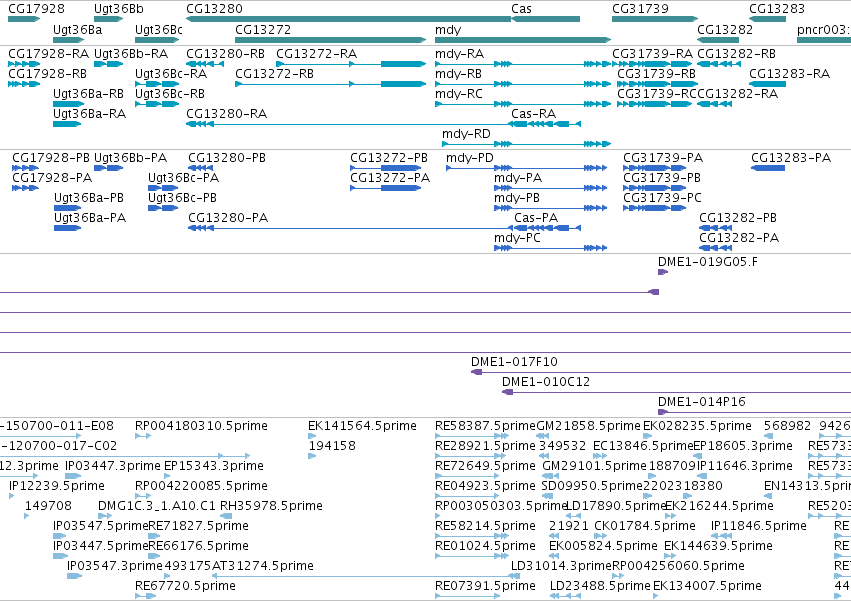851x601 pixels.
Task: Click the Ugt36Ba gene label
Action: pyautogui.click(x=78, y=29)
